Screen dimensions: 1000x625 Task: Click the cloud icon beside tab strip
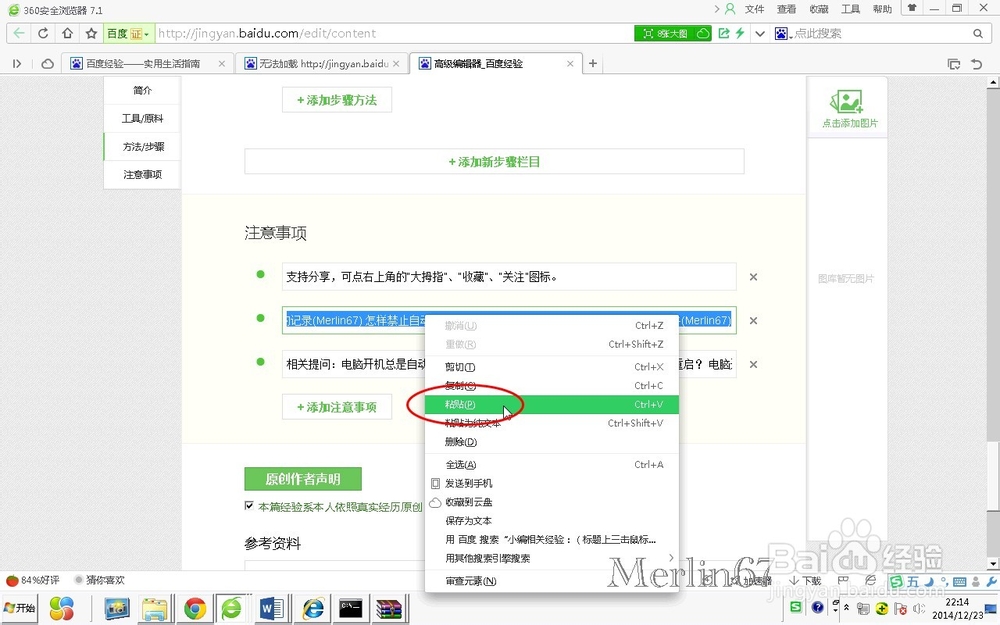[47, 64]
